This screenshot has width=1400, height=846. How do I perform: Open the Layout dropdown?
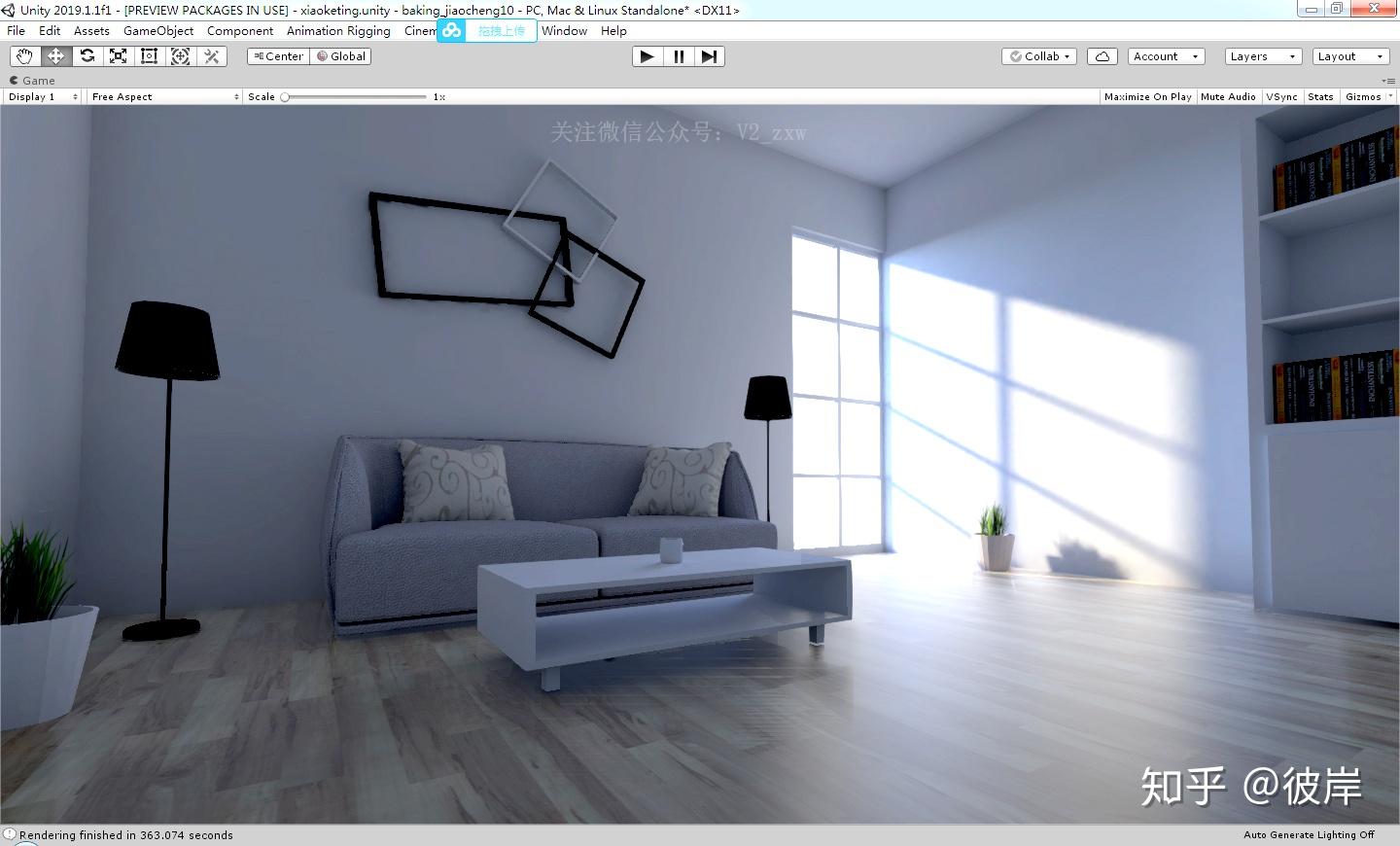1350,56
